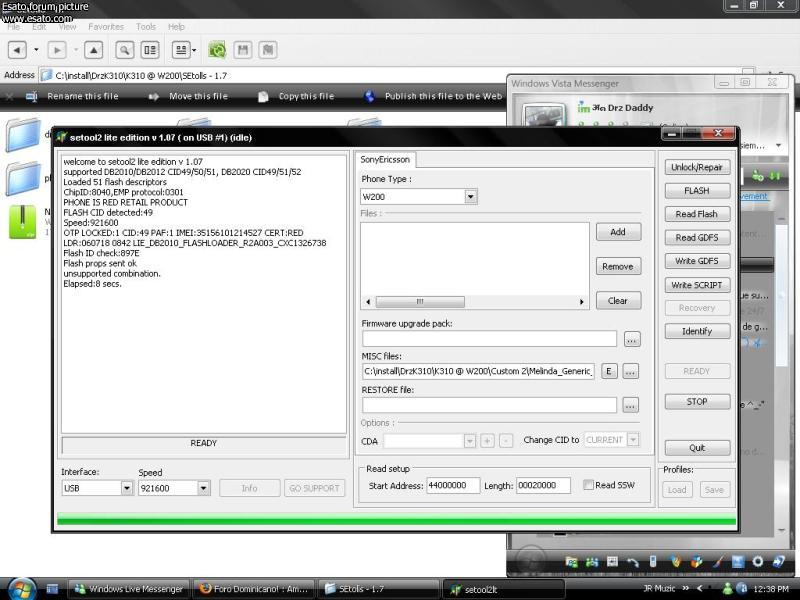Select the SonyEricsson tab
The width and height of the screenshot is (800, 600).
(385, 159)
